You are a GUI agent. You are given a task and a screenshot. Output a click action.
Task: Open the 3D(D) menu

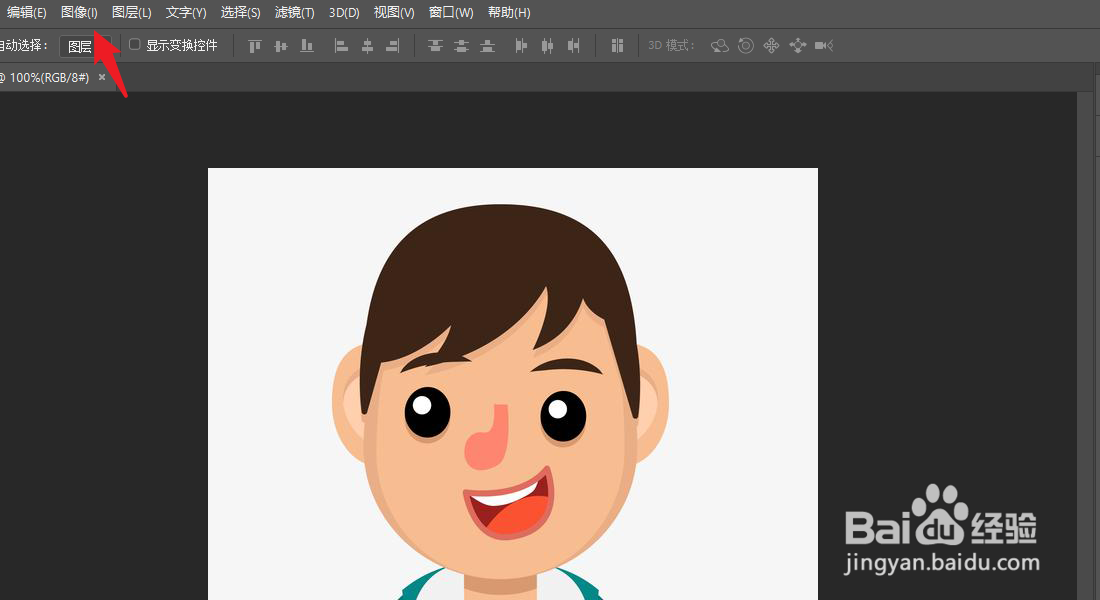point(344,13)
